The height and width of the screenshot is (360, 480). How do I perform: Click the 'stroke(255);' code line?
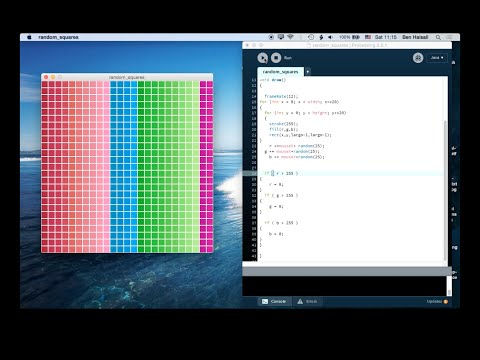tap(283, 124)
